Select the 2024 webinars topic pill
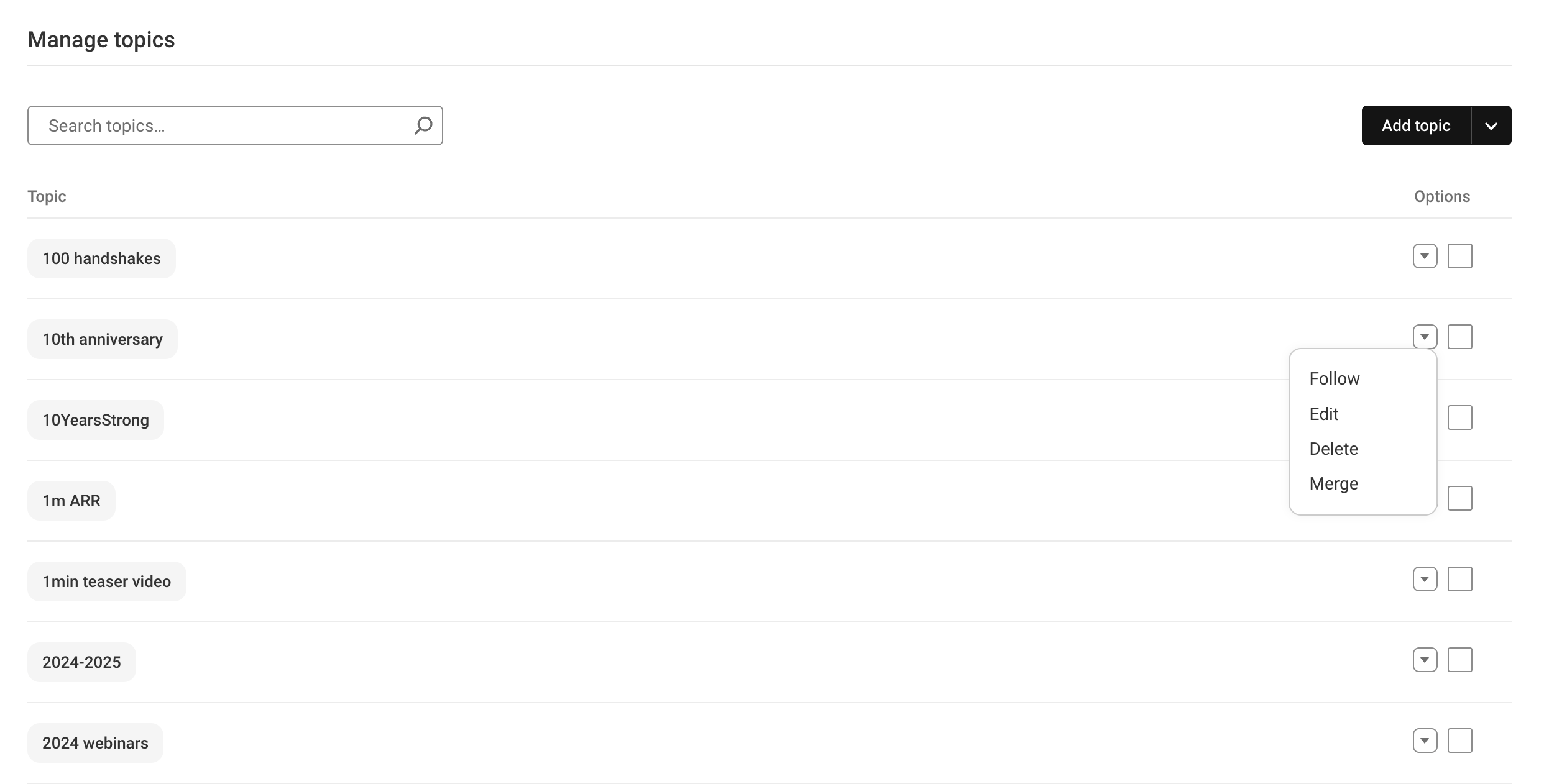Screen dimensions: 1549x784 click(94, 742)
